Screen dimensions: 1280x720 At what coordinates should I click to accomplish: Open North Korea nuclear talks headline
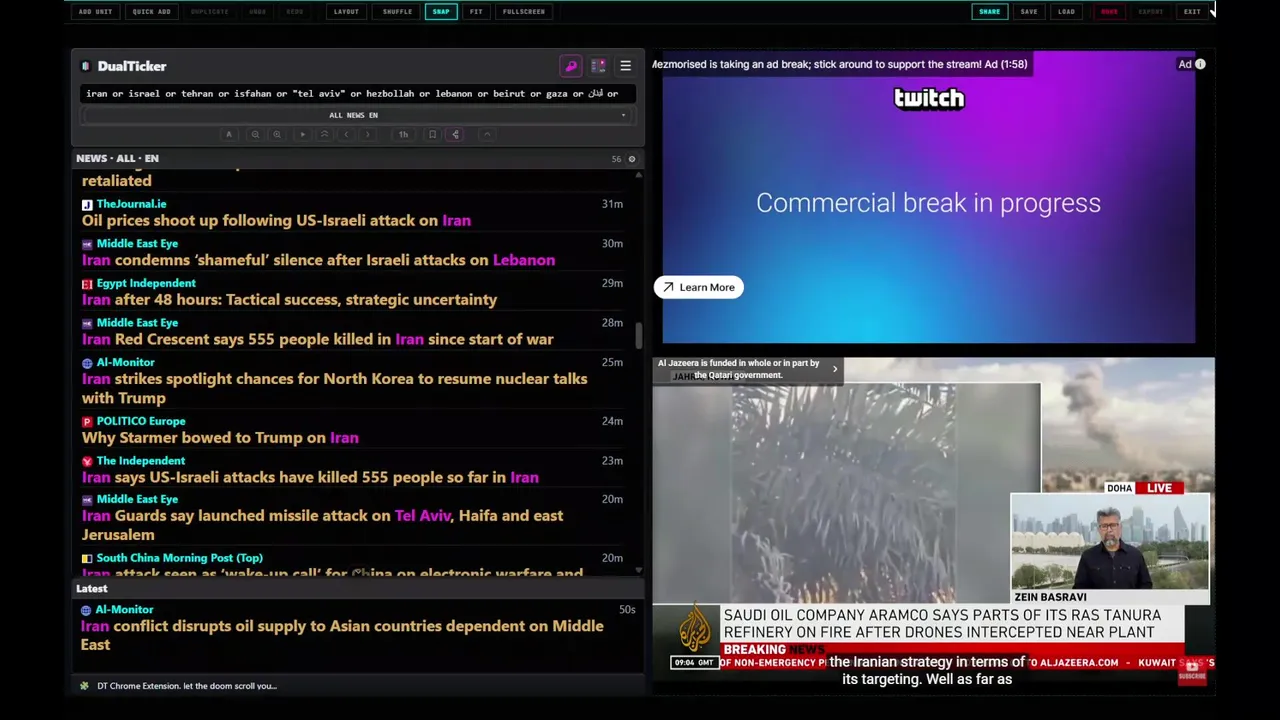334,388
